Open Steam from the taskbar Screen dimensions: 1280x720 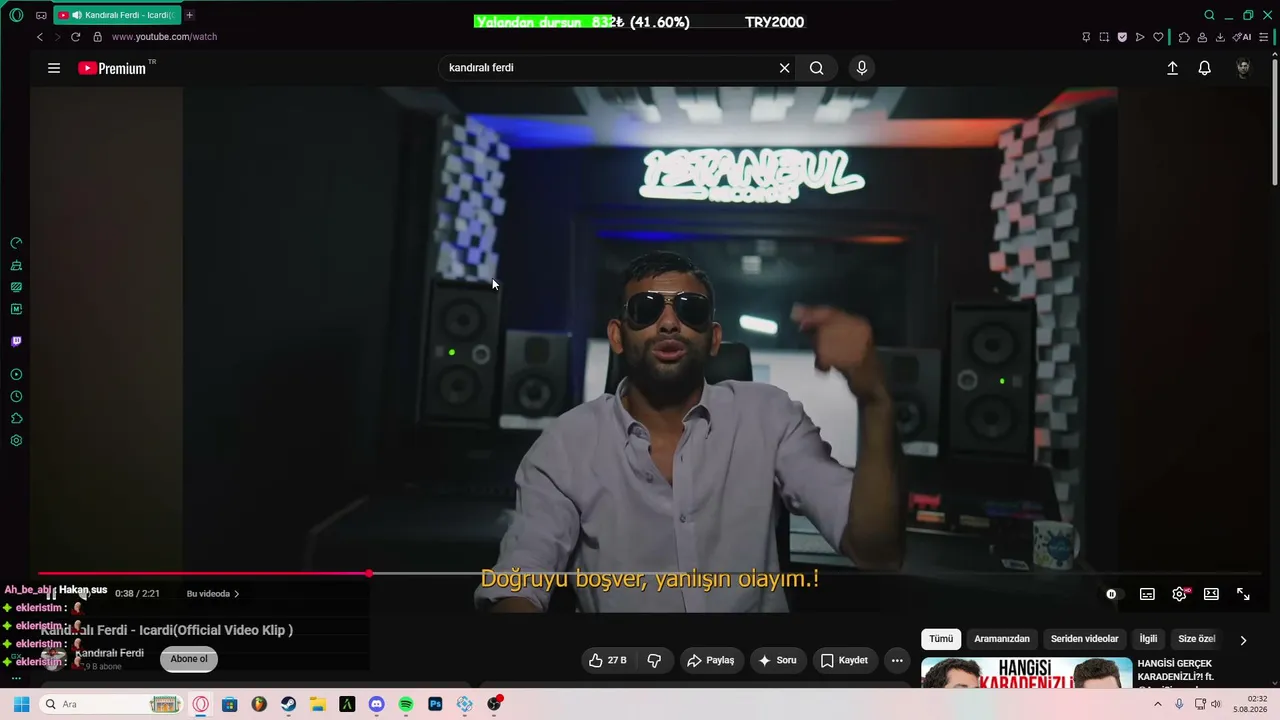[x=288, y=704]
